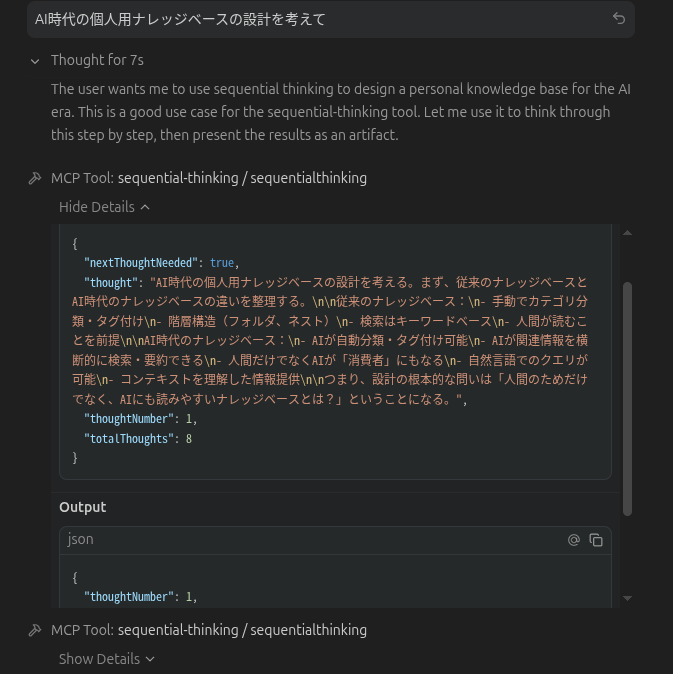Viewport: 673px width, 674px height.
Task: Click the first "sequential-thinking / sequentialthinking" tool title
Action: coord(242,179)
